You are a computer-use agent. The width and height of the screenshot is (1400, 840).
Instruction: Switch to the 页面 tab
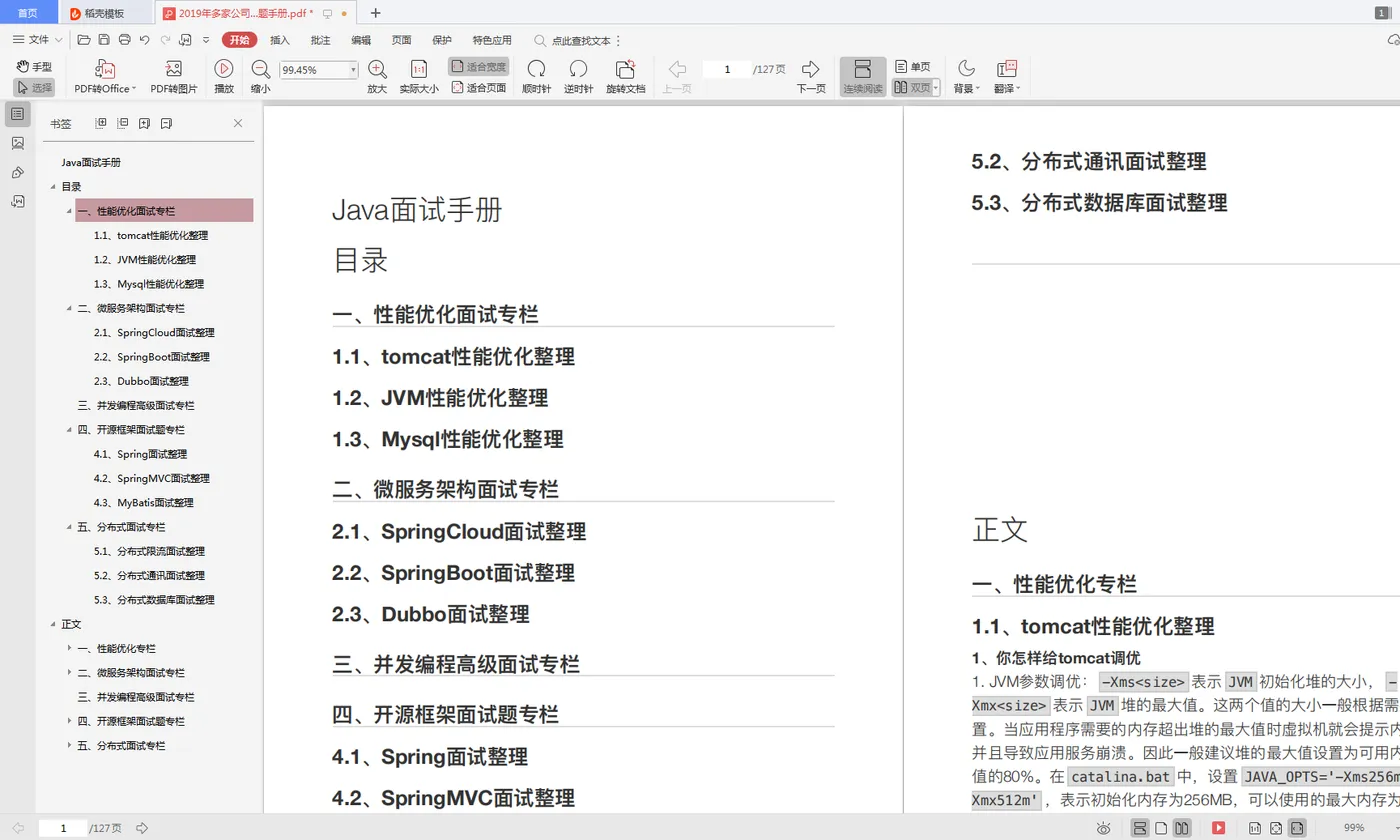click(401, 40)
